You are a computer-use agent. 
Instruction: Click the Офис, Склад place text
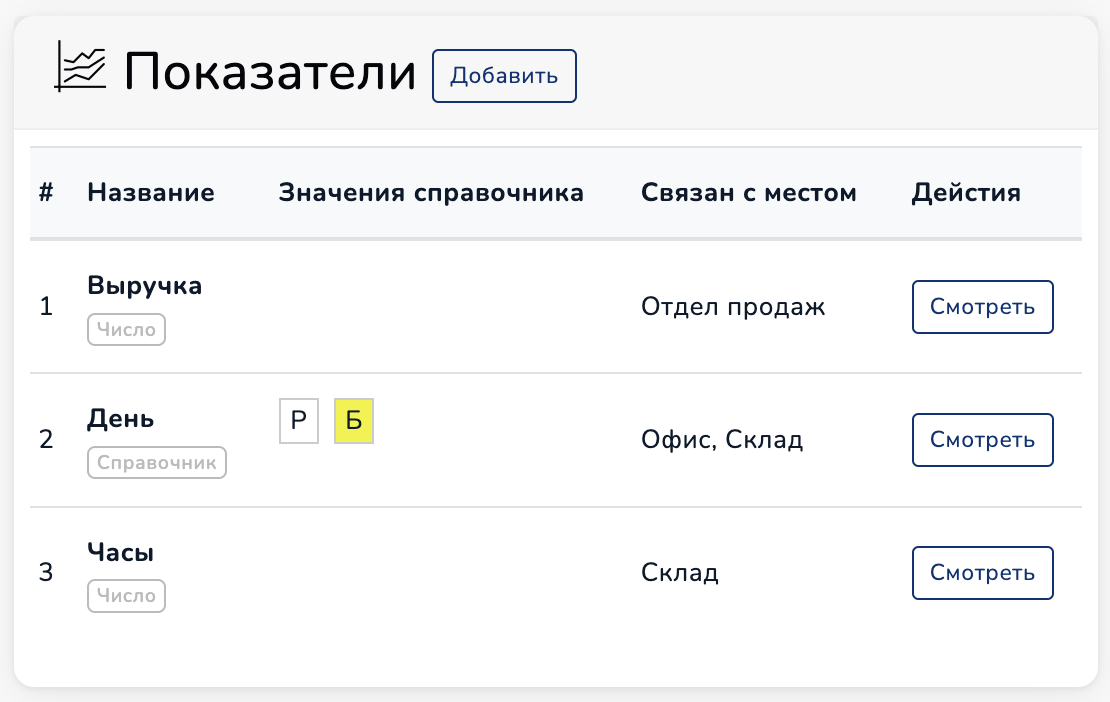coord(722,440)
